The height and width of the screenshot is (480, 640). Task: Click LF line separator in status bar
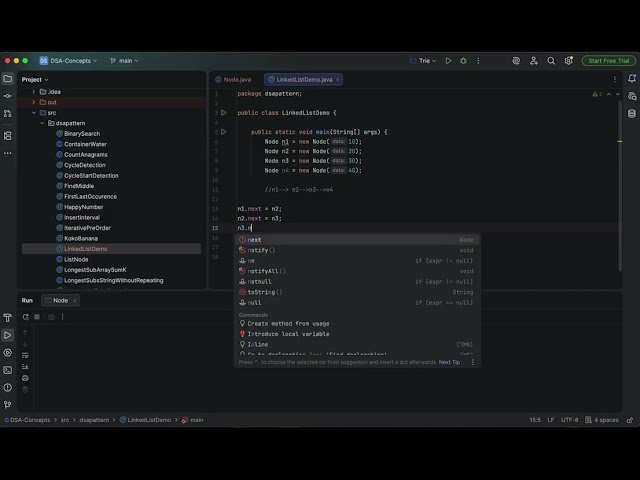point(550,420)
